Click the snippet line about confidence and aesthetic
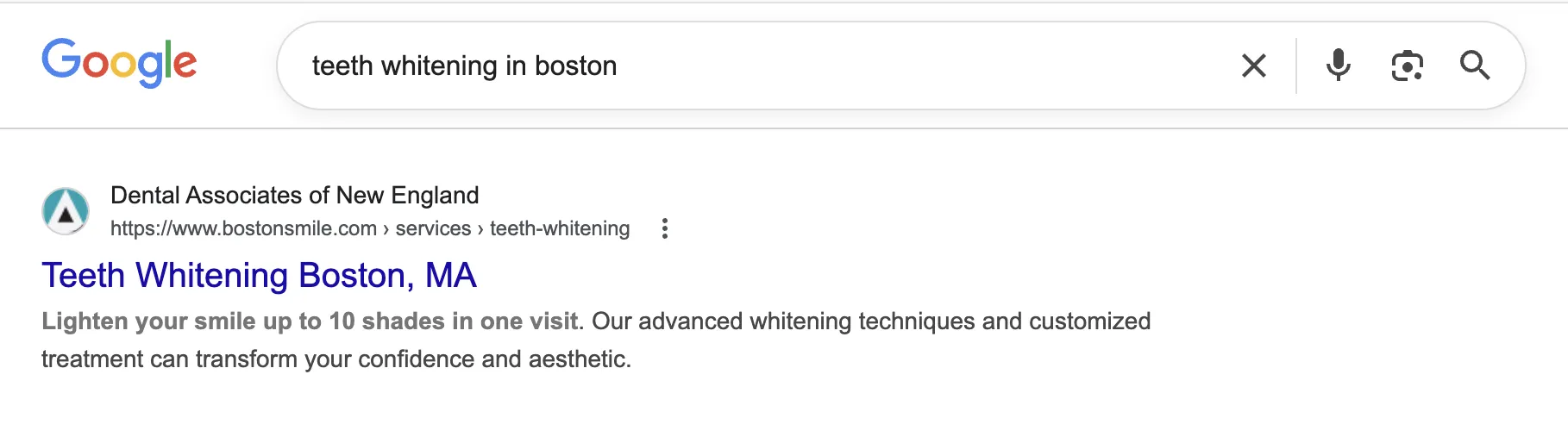1568x443 pixels. pyautogui.click(x=336, y=359)
